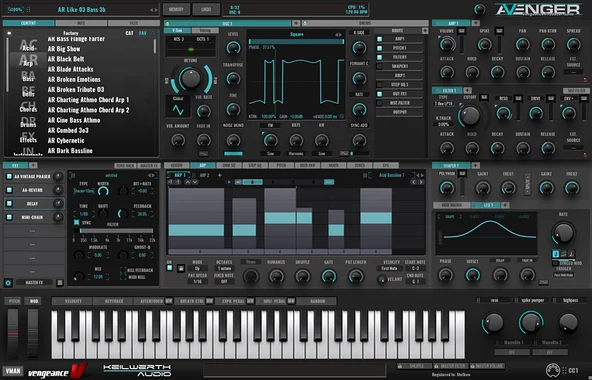The image size is (592, 380).
Task: Select the note sync icon under LFO RATE
Action: [x=555, y=254]
